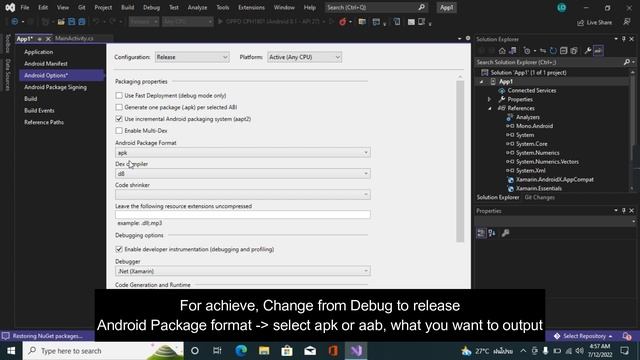This screenshot has height=360, width=640.
Task: Click Show All Files icon in Solution Explorer
Action: 574,51
